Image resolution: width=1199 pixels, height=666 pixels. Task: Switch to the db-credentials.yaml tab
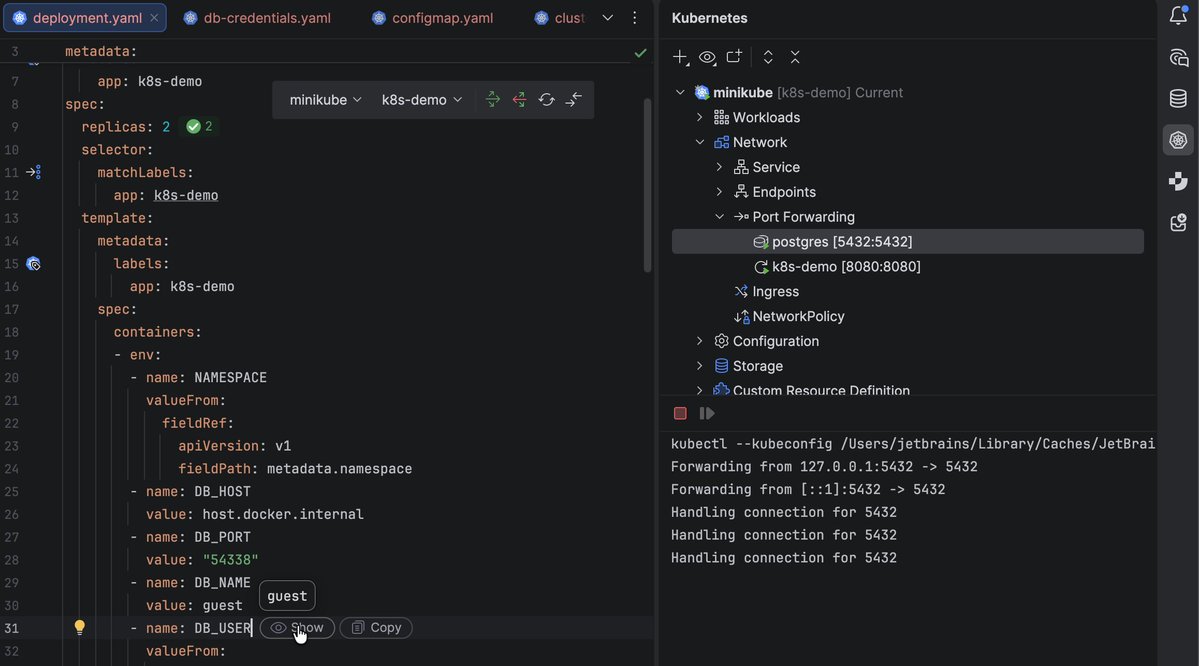(x=258, y=18)
